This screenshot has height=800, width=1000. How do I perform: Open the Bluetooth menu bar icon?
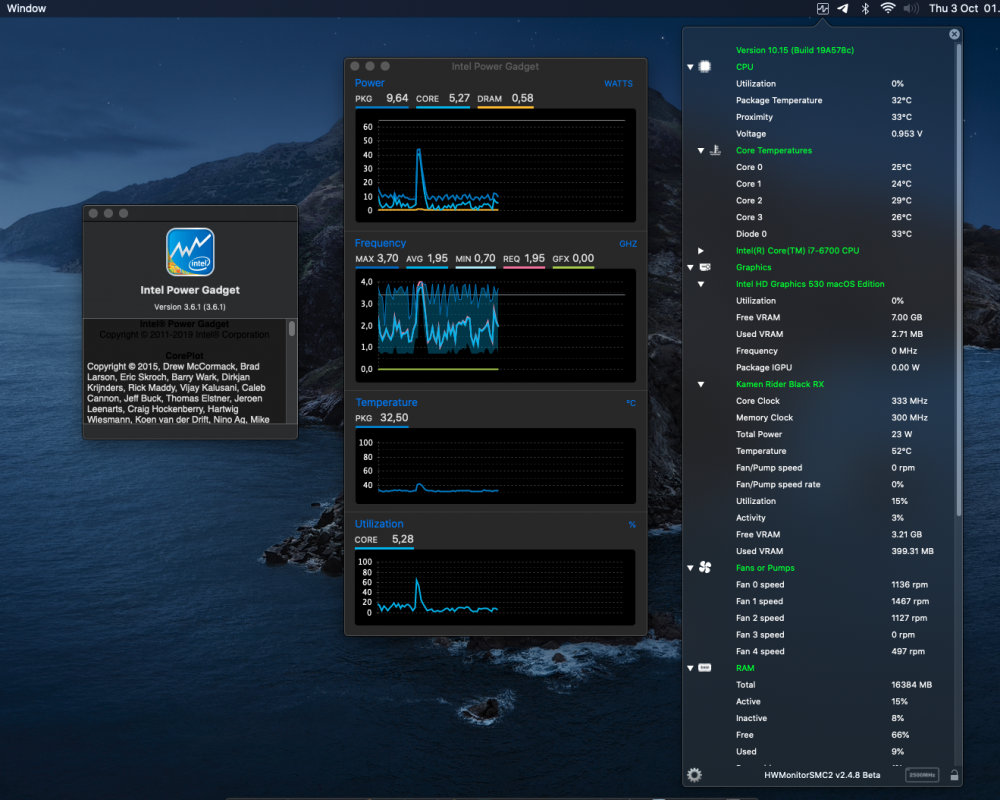(865, 8)
